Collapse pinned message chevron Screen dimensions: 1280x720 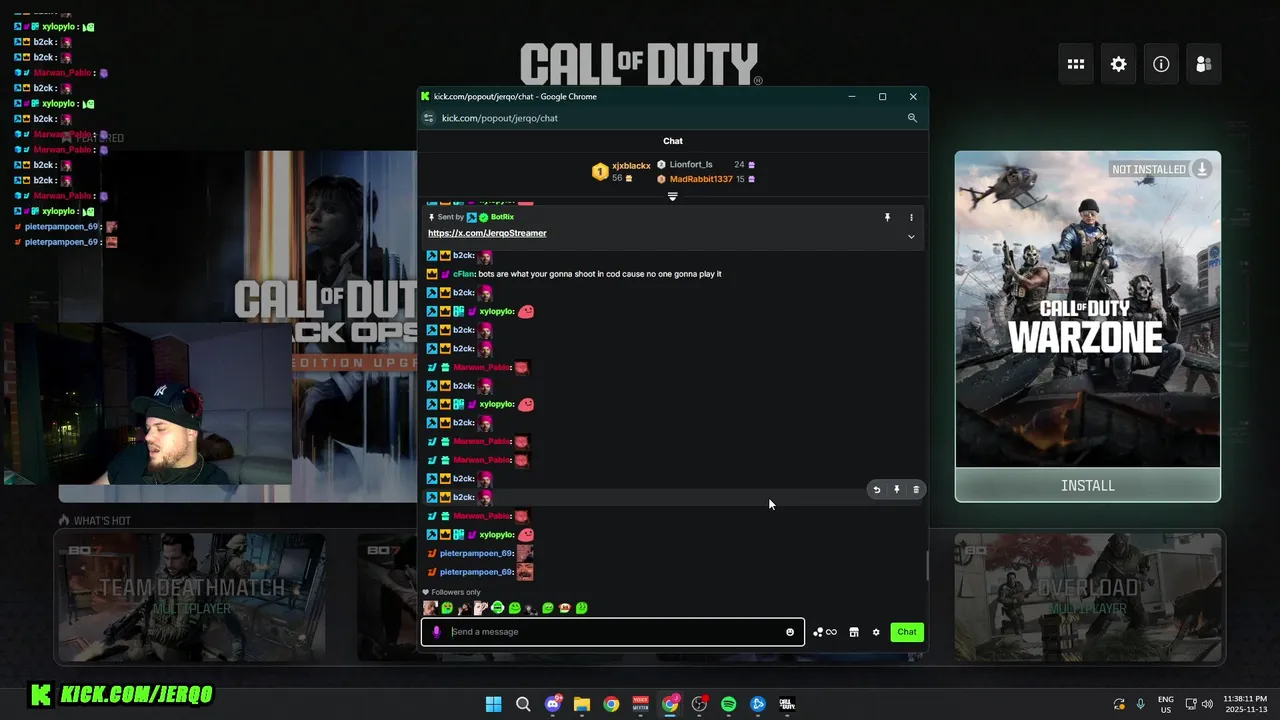pos(911,237)
